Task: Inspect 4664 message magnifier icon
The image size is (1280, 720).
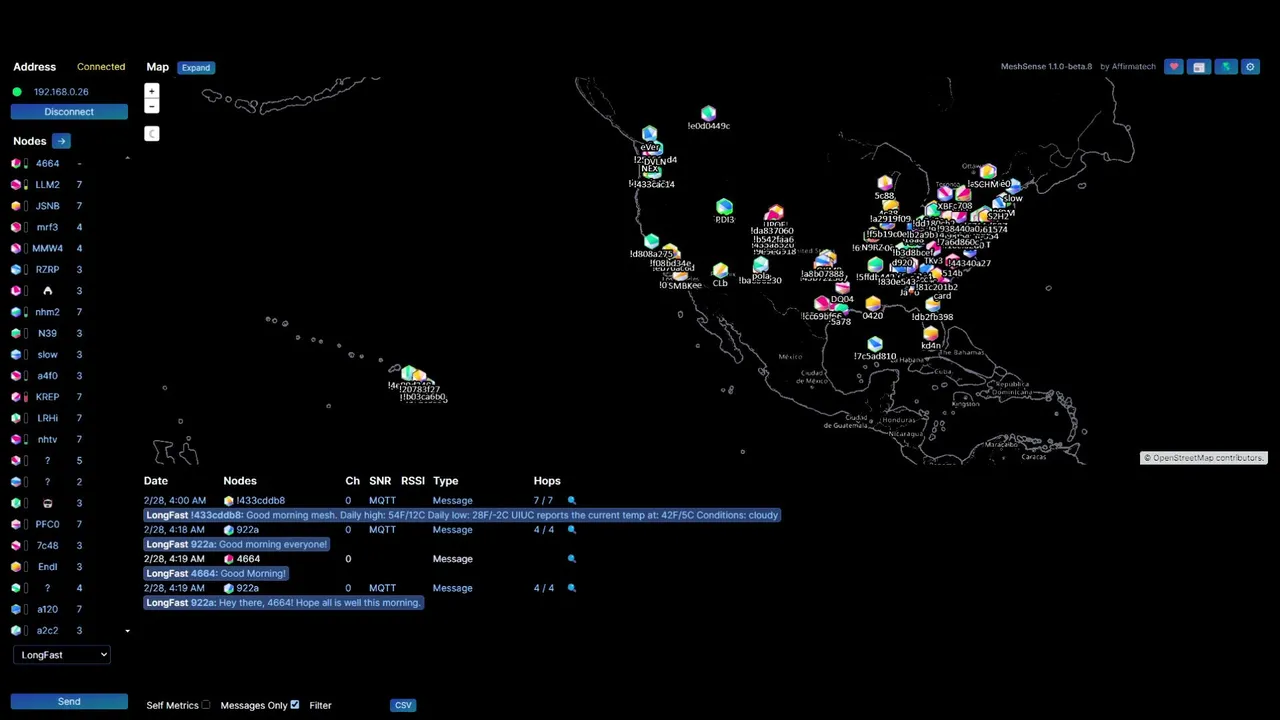Action: pos(572,559)
